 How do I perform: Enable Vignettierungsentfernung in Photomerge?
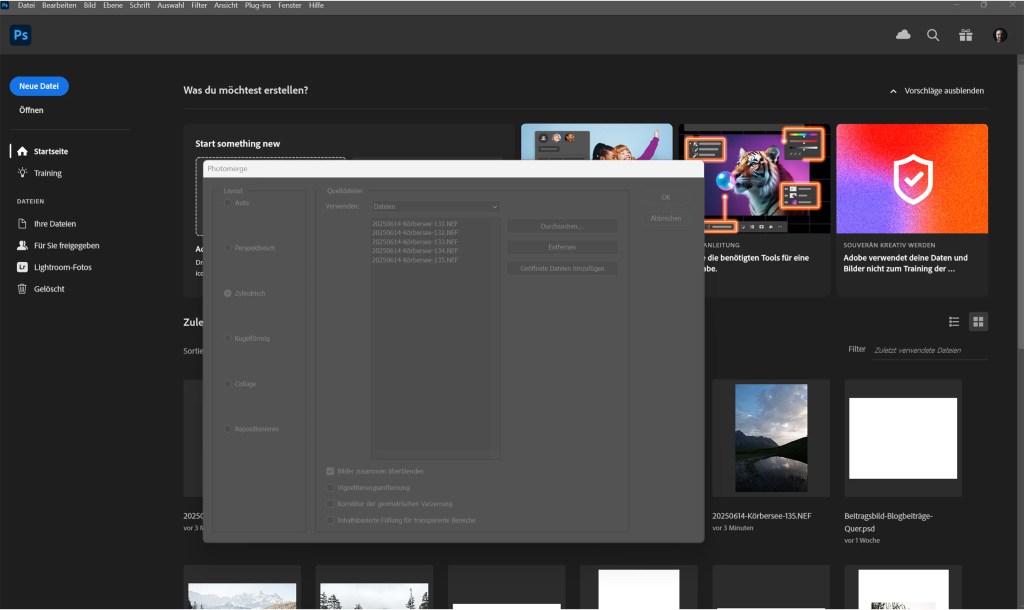(x=331, y=487)
